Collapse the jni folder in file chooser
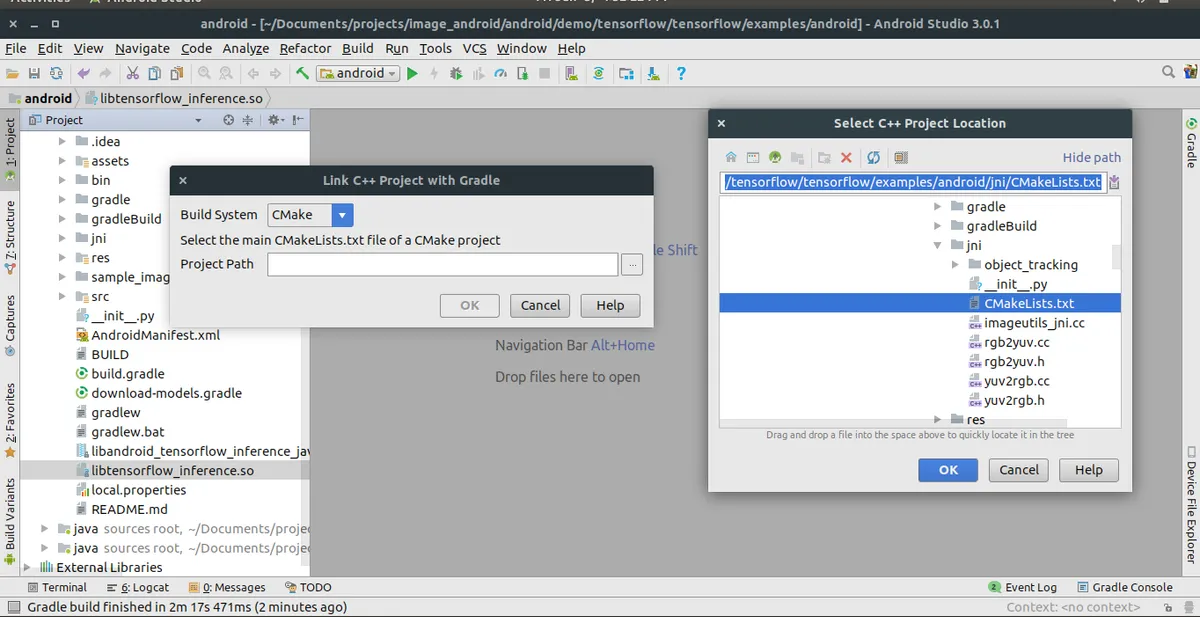1200x617 pixels. pos(938,245)
